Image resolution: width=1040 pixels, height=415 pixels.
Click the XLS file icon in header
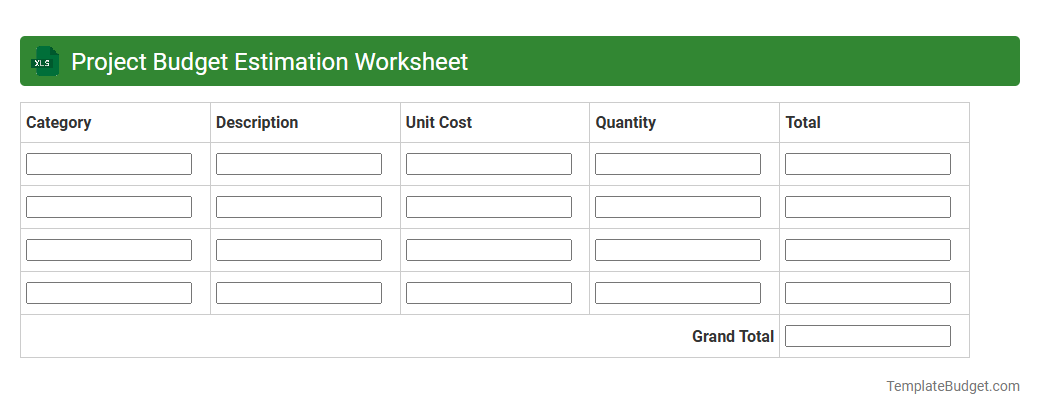[x=44, y=62]
